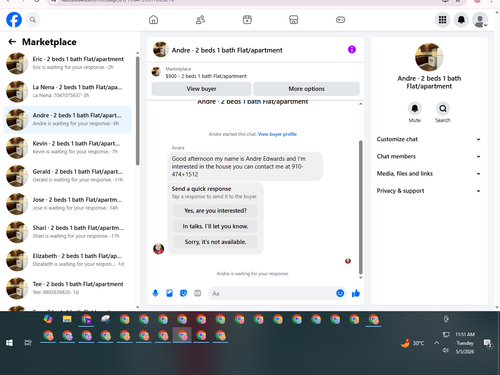500x375 pixels.
Task: Open Tee 2 beds conversation
Action: pos(67,288)
